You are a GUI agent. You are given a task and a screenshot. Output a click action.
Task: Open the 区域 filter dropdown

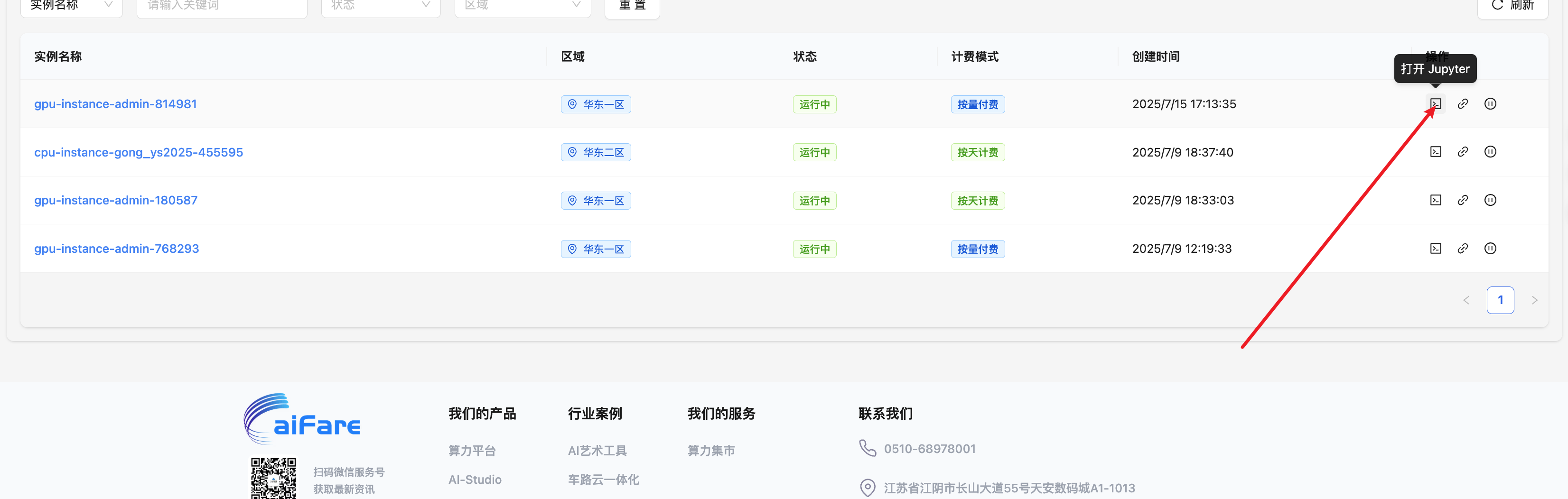pos(522,5)
